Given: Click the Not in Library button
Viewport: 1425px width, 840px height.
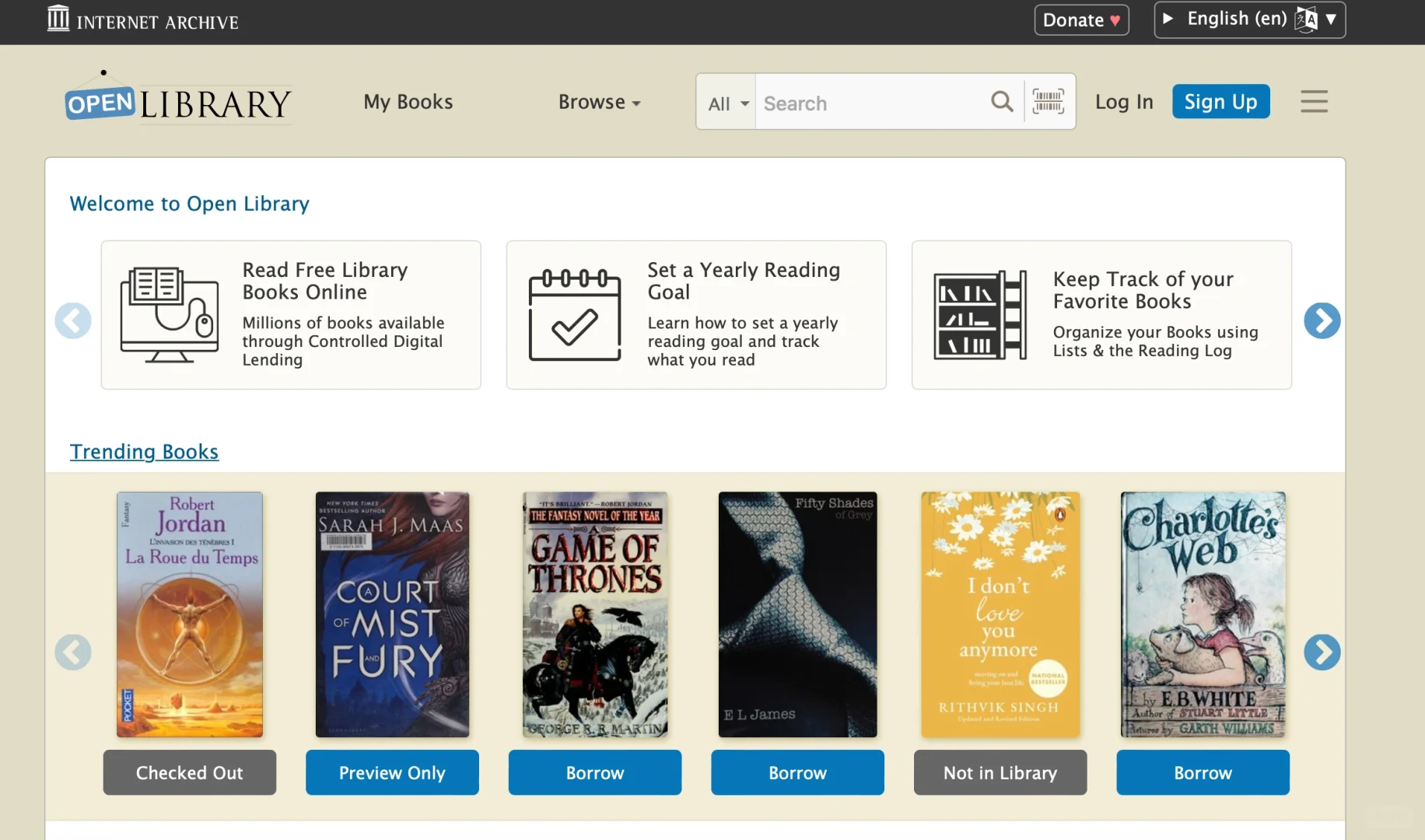Looking at the screenshot, I should (1000, 772).
